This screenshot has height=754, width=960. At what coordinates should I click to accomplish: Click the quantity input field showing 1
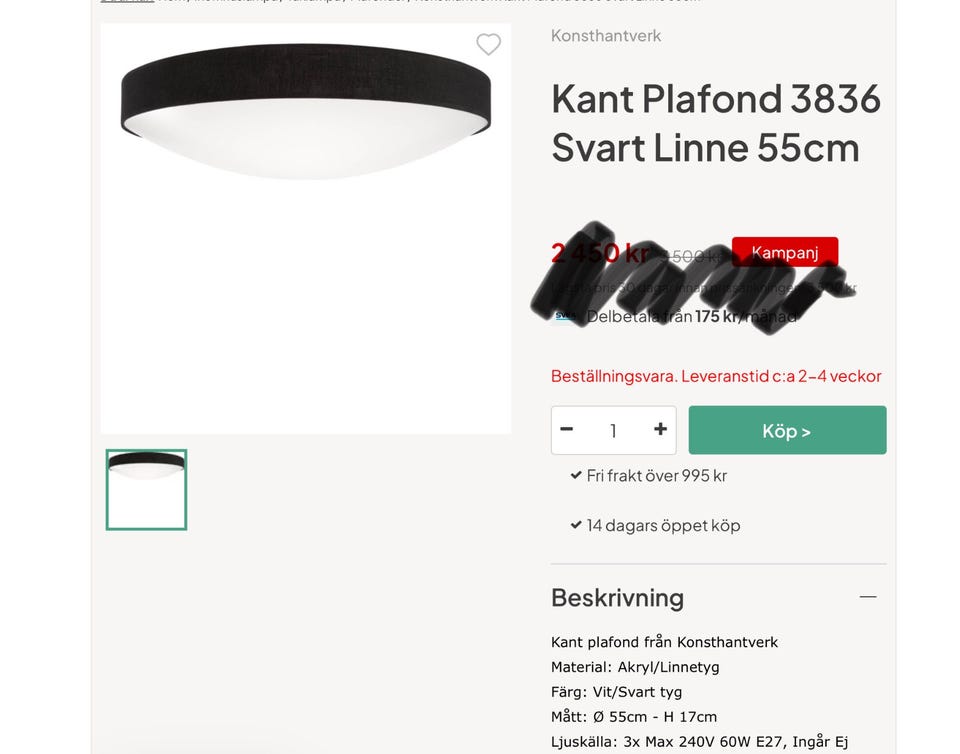(x=613, y=431)
